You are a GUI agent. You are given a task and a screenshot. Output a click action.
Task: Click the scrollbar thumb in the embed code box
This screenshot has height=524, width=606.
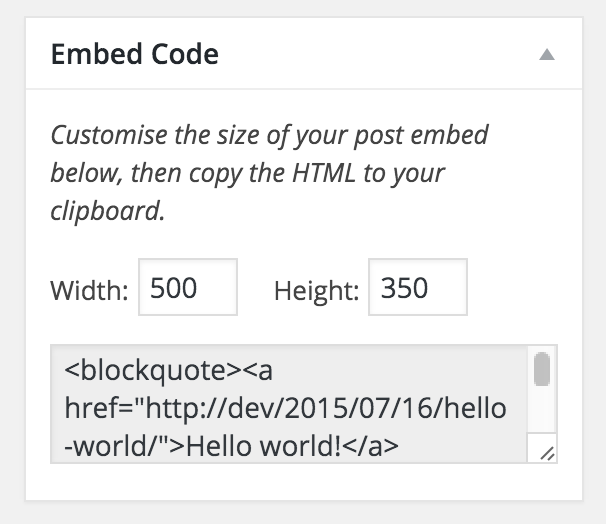tap(542, 369)
